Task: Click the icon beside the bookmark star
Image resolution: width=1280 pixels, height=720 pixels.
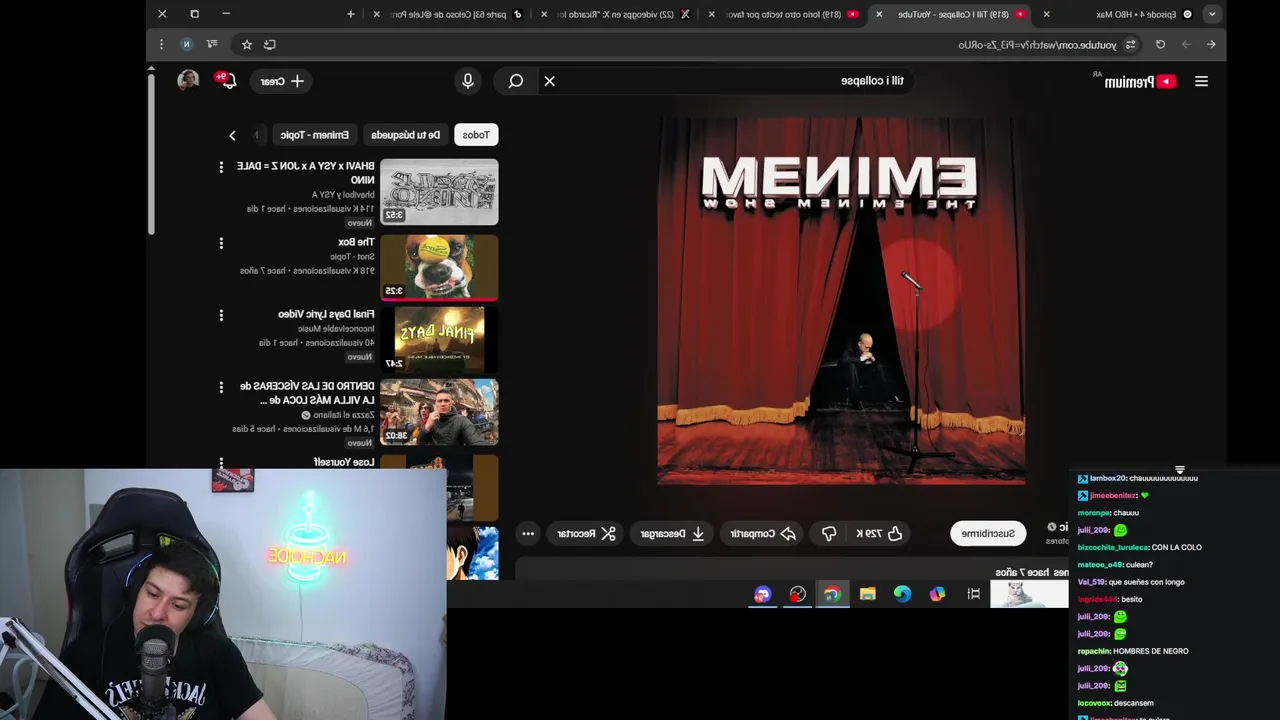Action: (x=270, y=44)
